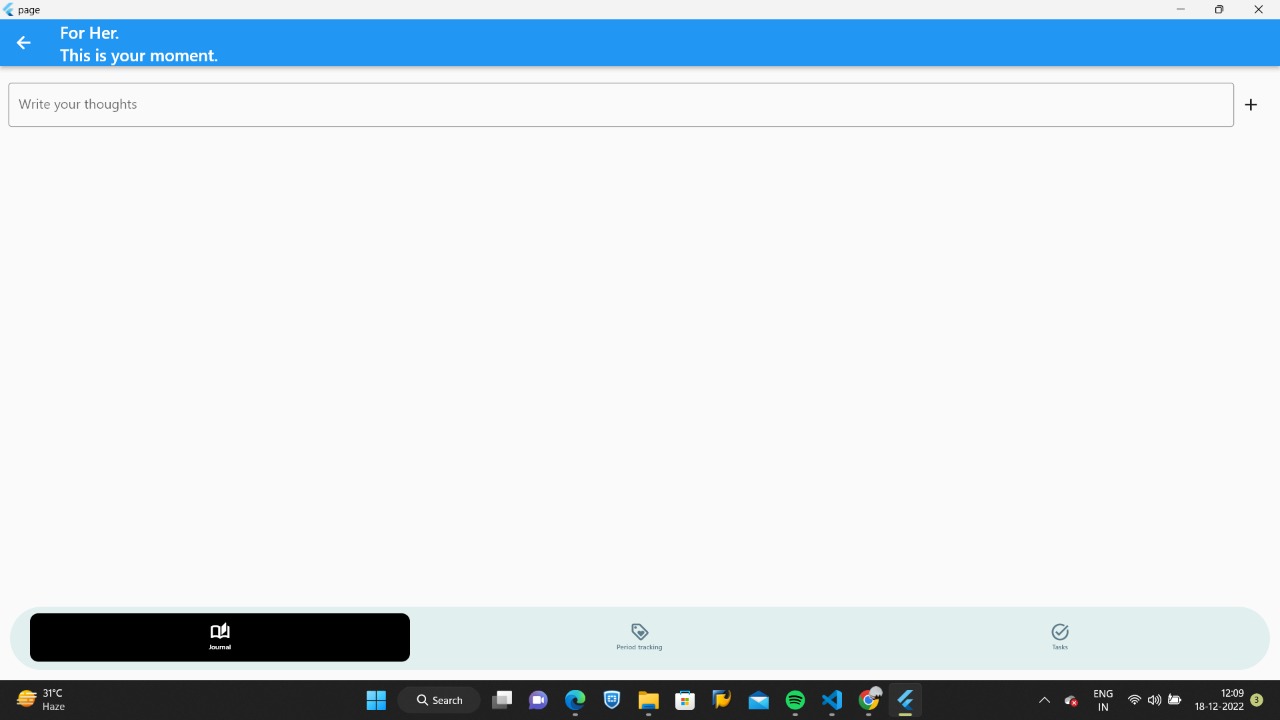This screenshot has height=720, width=1280.
Task: Open the Brave browser from the taskbar
Action: click(x=611, y=700)
